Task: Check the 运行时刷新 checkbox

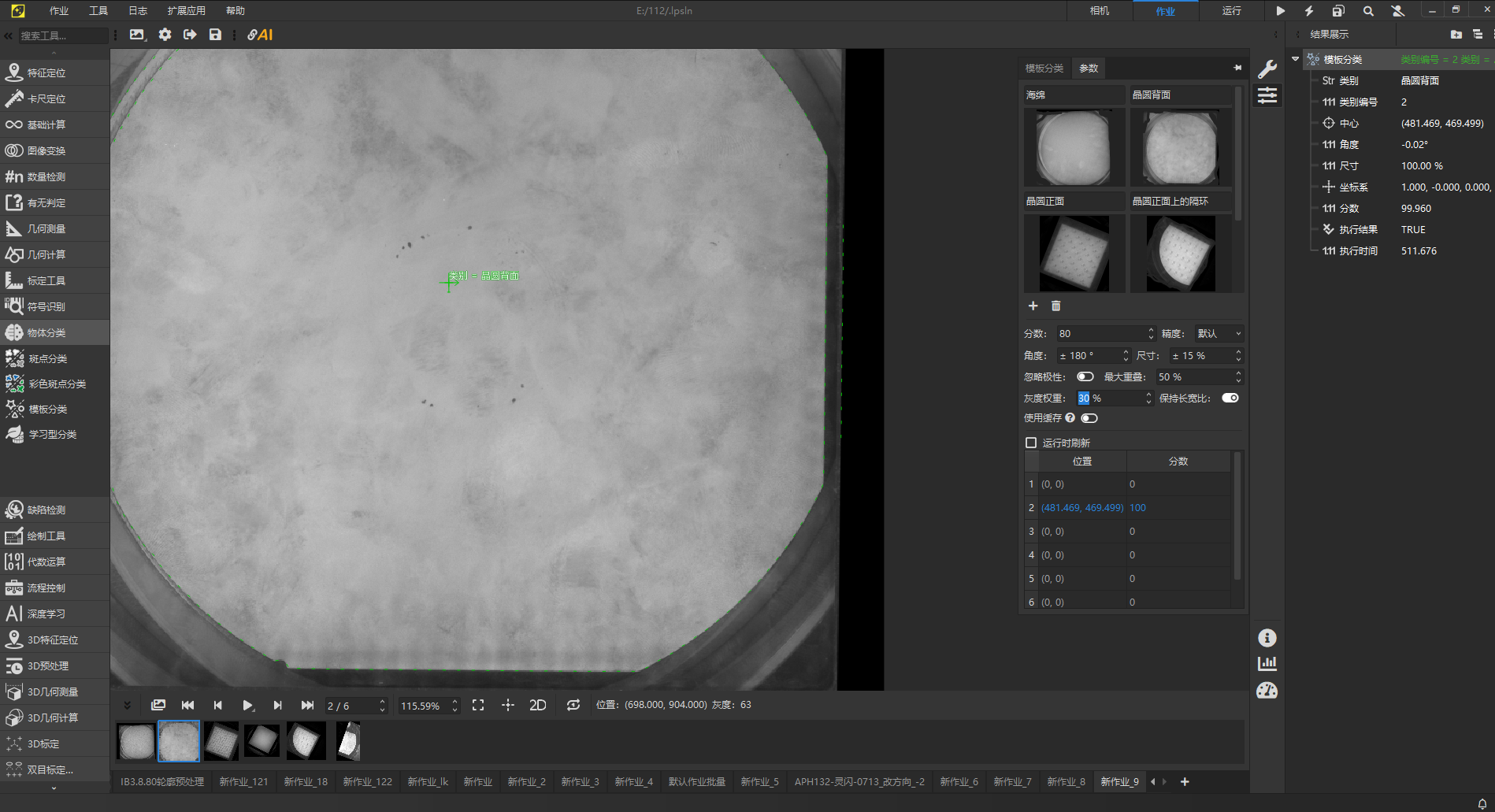Action: (1031, 443)
